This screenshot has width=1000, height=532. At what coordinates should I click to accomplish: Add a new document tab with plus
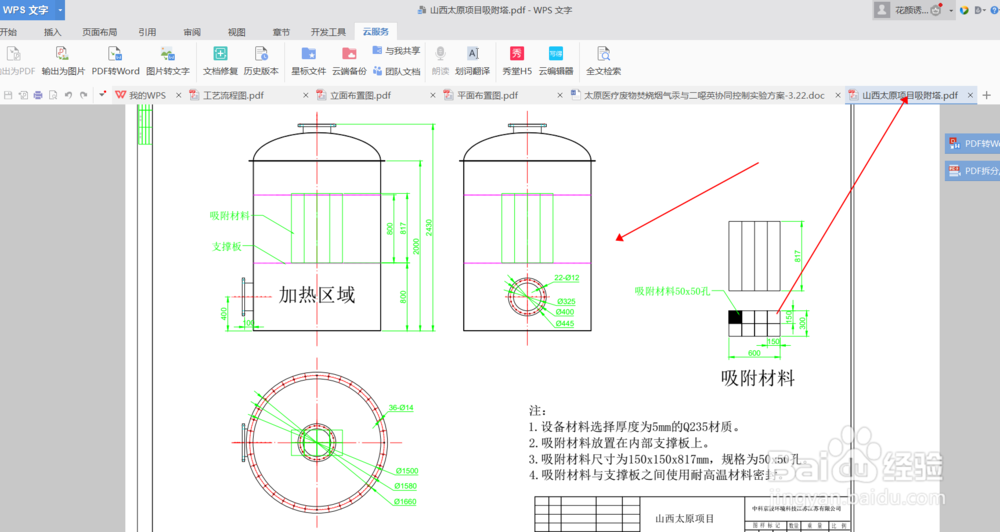click(987, 95)
